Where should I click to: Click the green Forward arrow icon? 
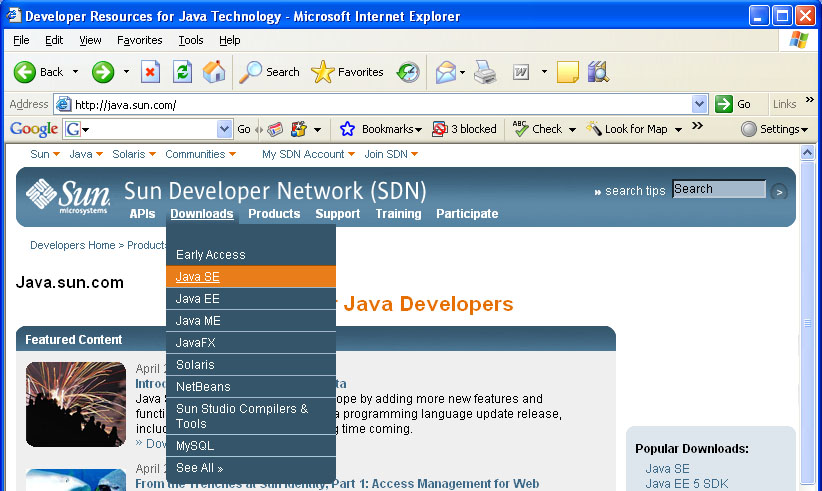[x=103, y=72]
